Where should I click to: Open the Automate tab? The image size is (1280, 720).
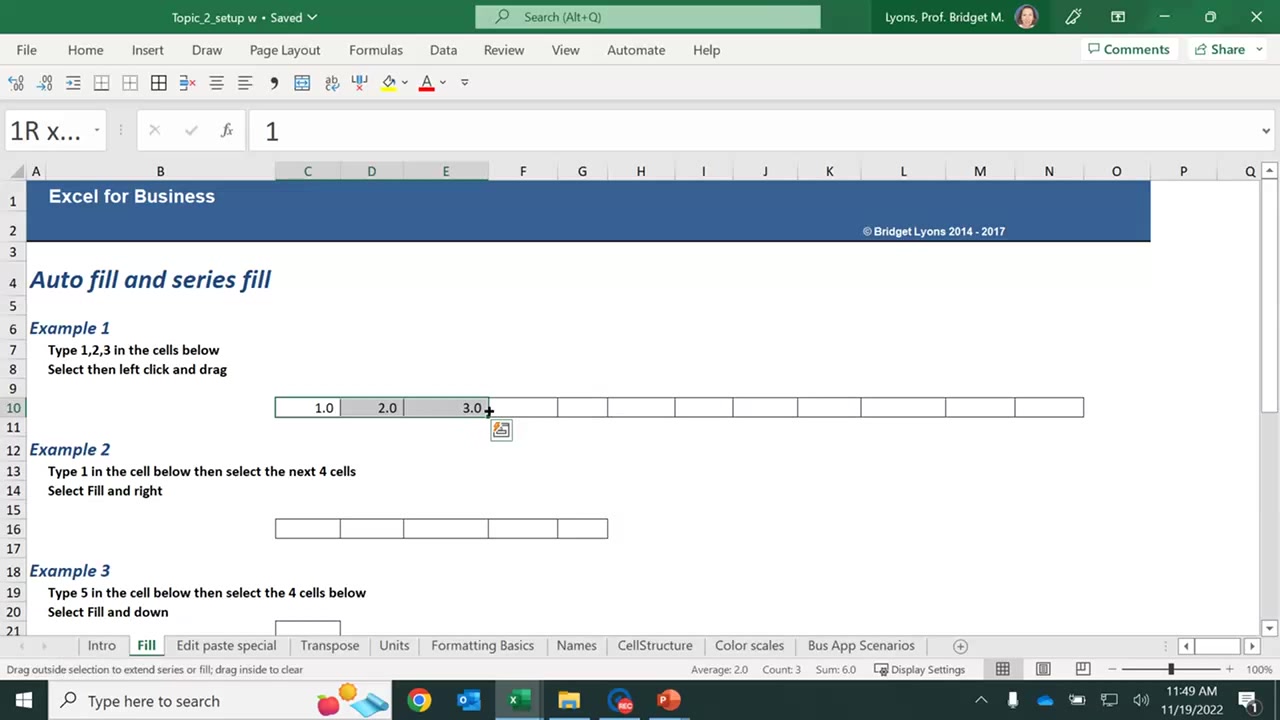[x=636, y=50]
